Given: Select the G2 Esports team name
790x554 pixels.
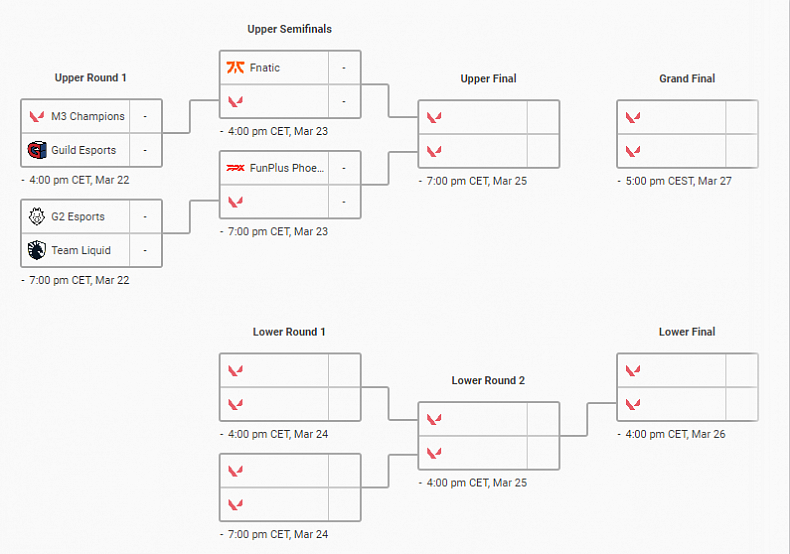Looking at the screenshot, I should (x=78, y=216).
